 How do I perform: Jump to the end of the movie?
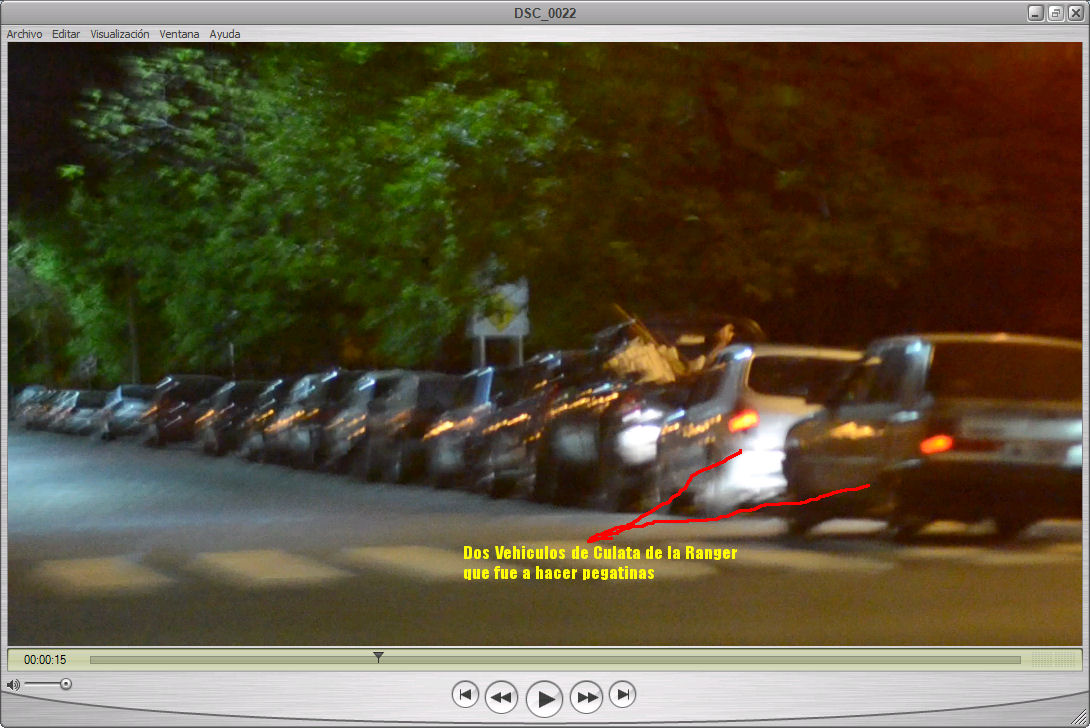click(x=623, y=694)
